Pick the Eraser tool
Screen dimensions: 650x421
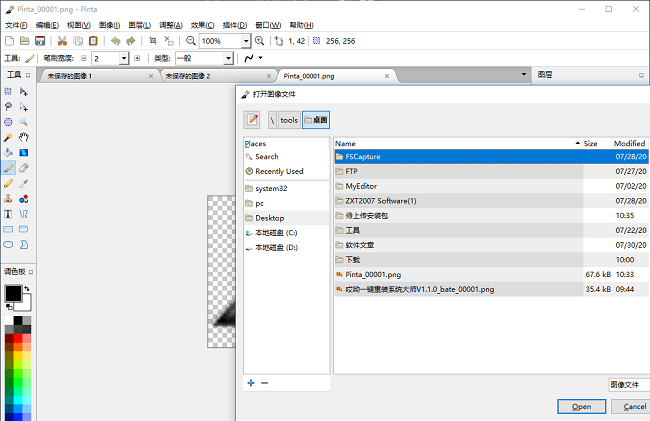tap(23, 168)
